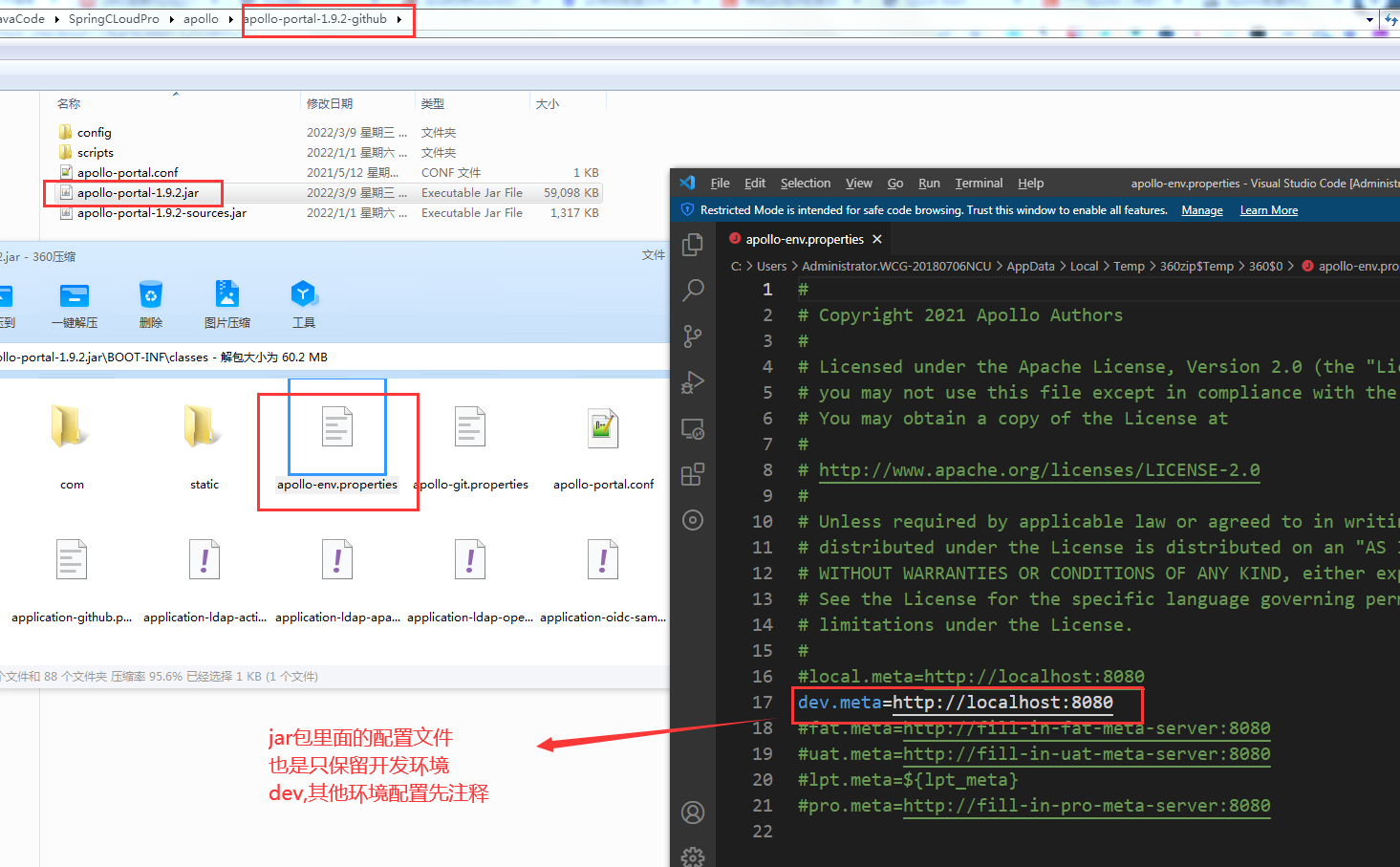Select apollo-git.properties file icon
The height and width of the screenshot is (867, 1400).
[470, 426]
